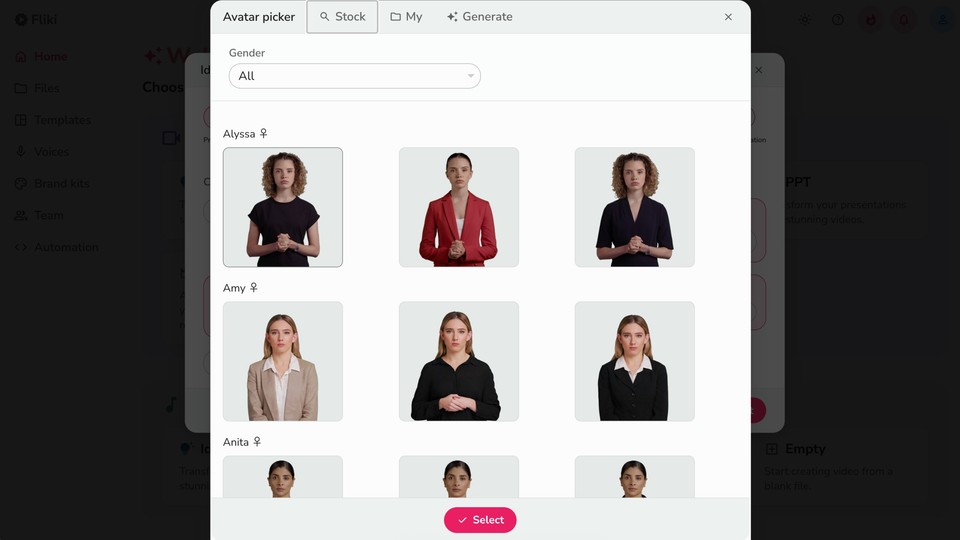The width and height of the screenshot is (960, 540).
Task: Click the Anita name label
Action: point(236,442)
